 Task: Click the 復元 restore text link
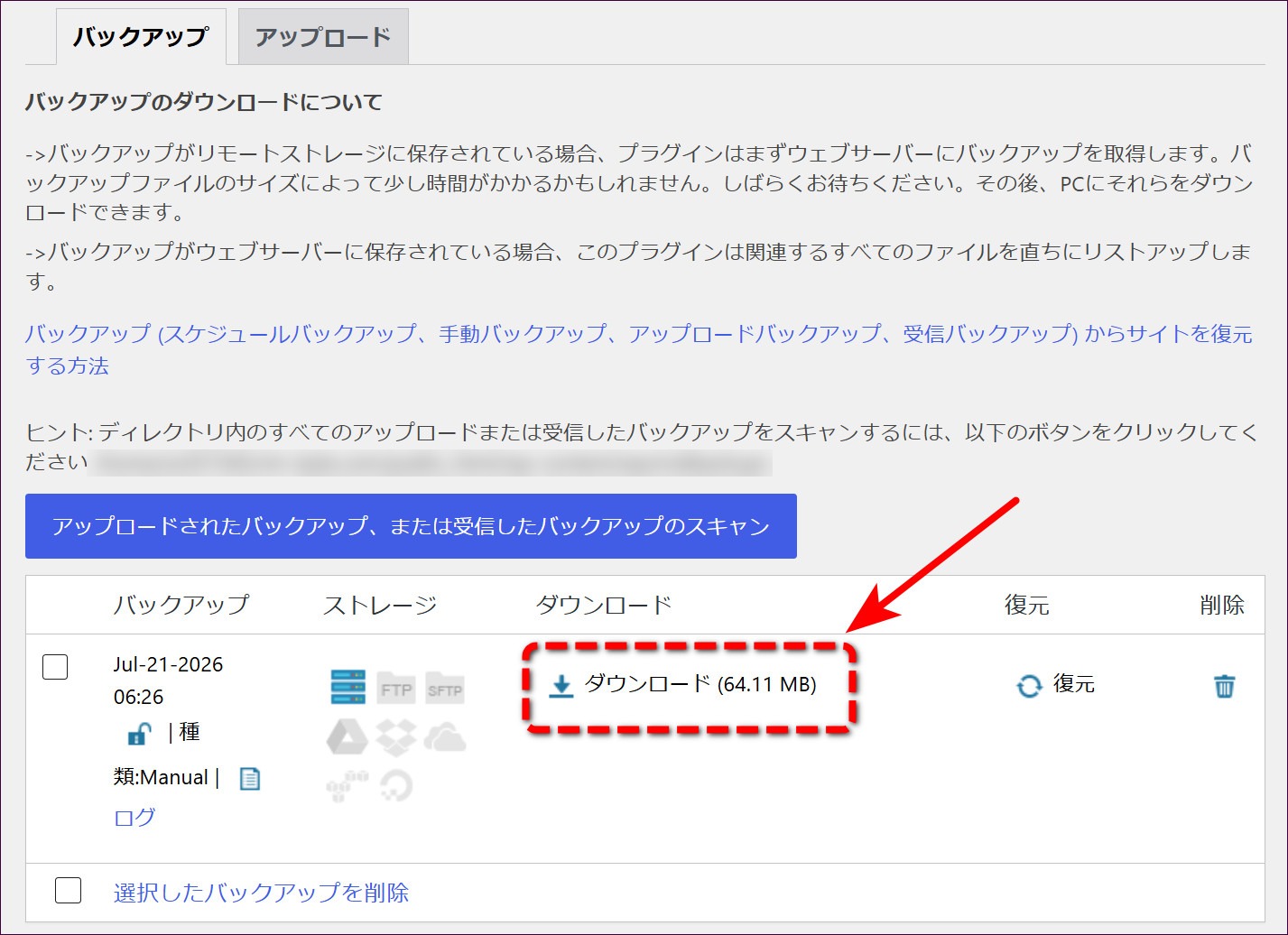coord(1074,684)
